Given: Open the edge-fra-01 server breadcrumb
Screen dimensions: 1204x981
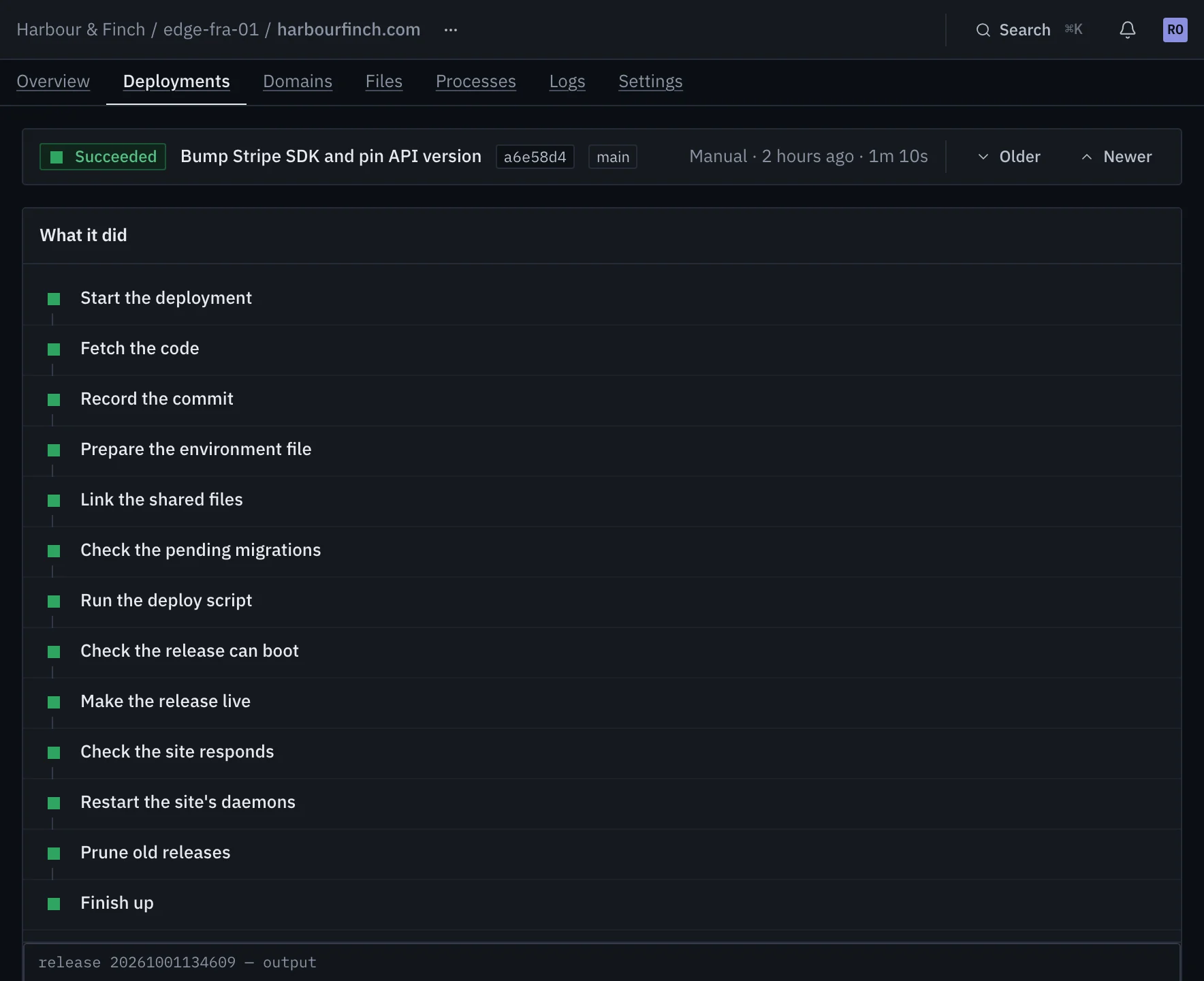Looking at the screenshot, I should click(x=211, y=30).
